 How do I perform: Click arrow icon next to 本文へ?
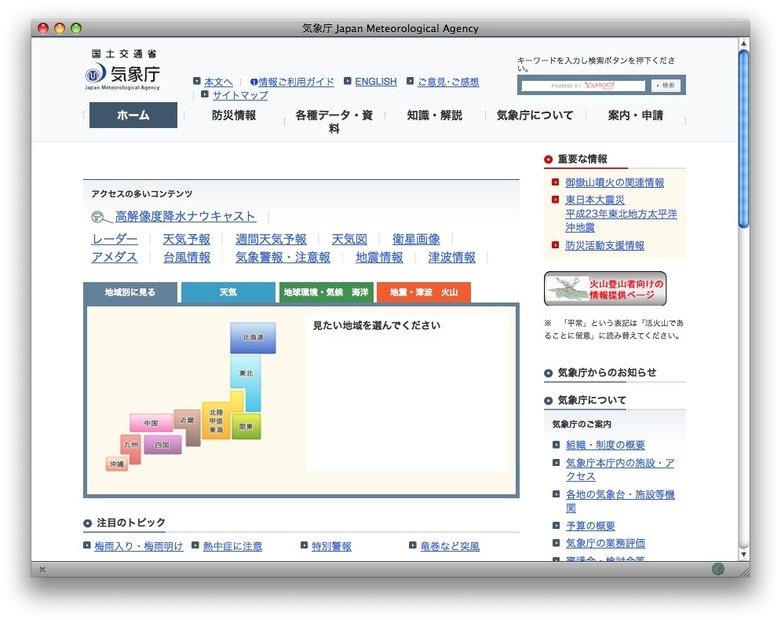(197, 81)
